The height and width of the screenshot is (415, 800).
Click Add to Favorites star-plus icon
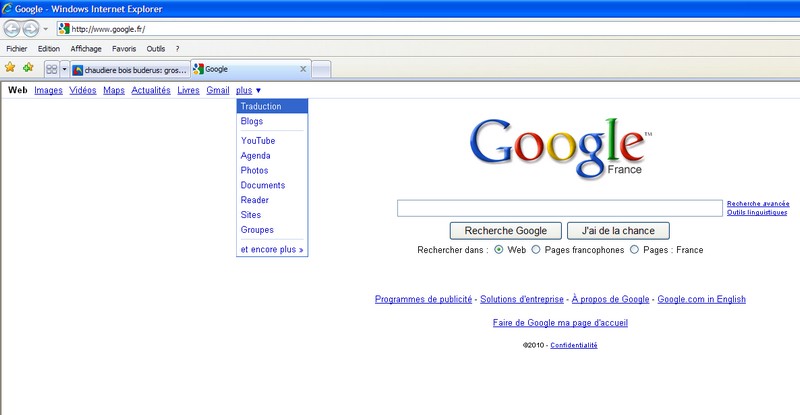pos(28,67)
